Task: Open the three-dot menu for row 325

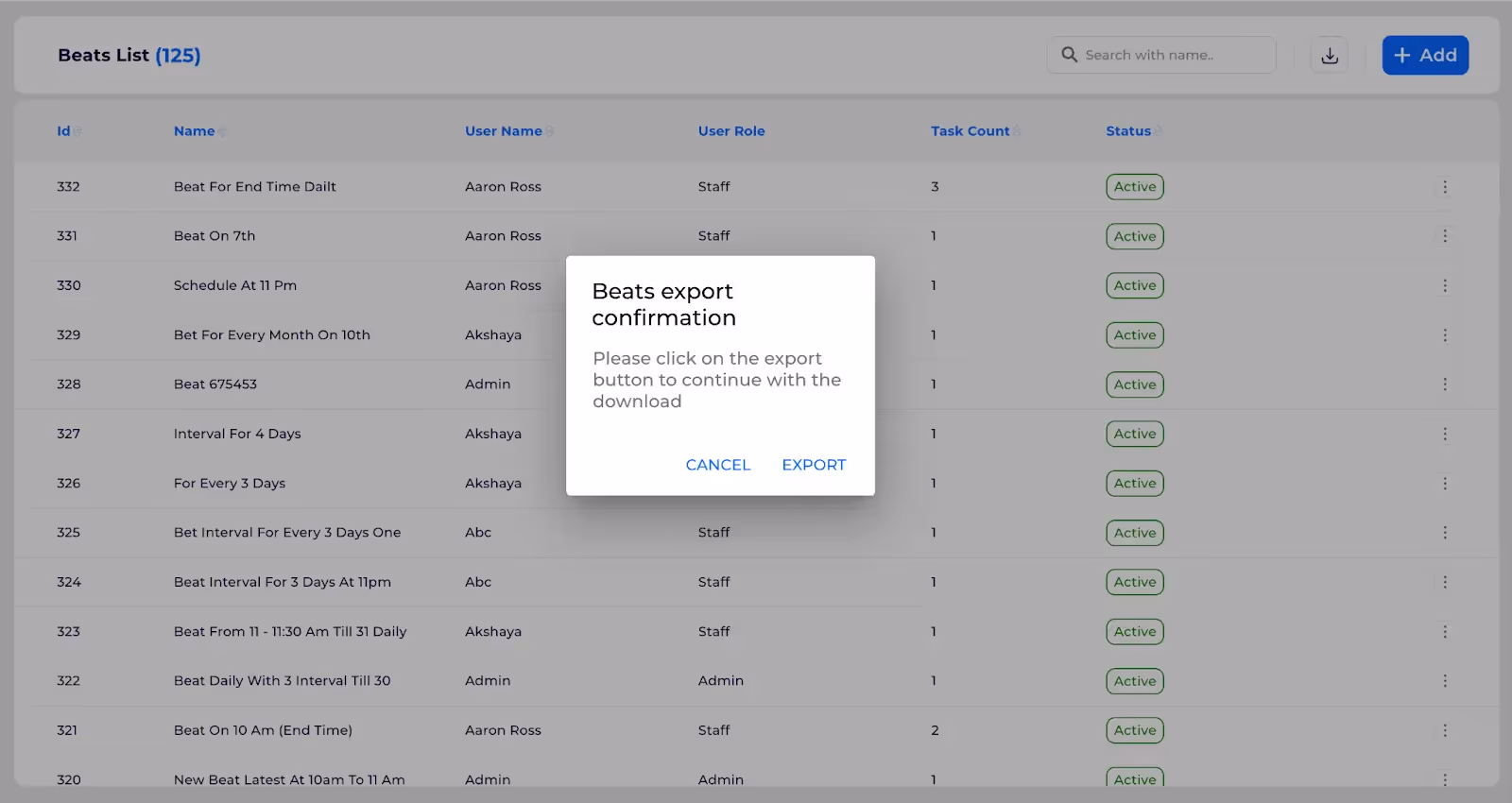Action: (1445, 533)
